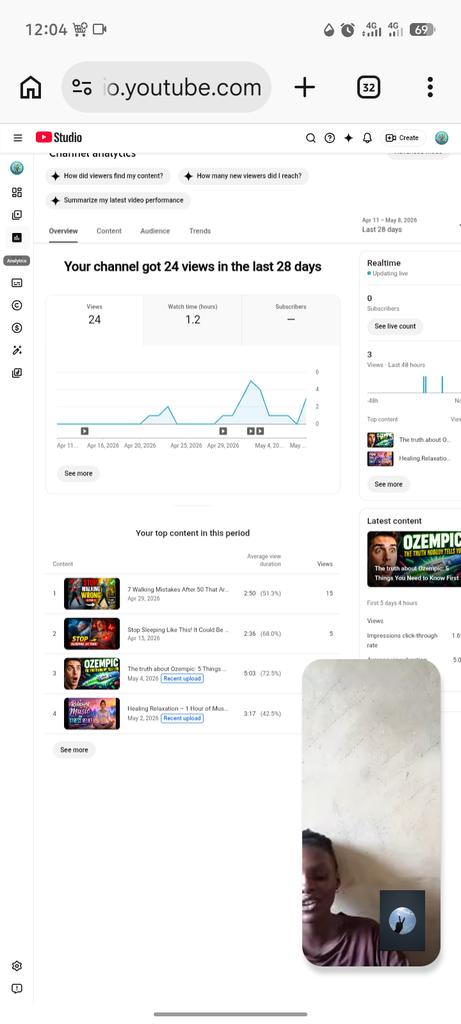Click the Send feedback sidebar icon
461x1024 pixels.
click(17, 989)
